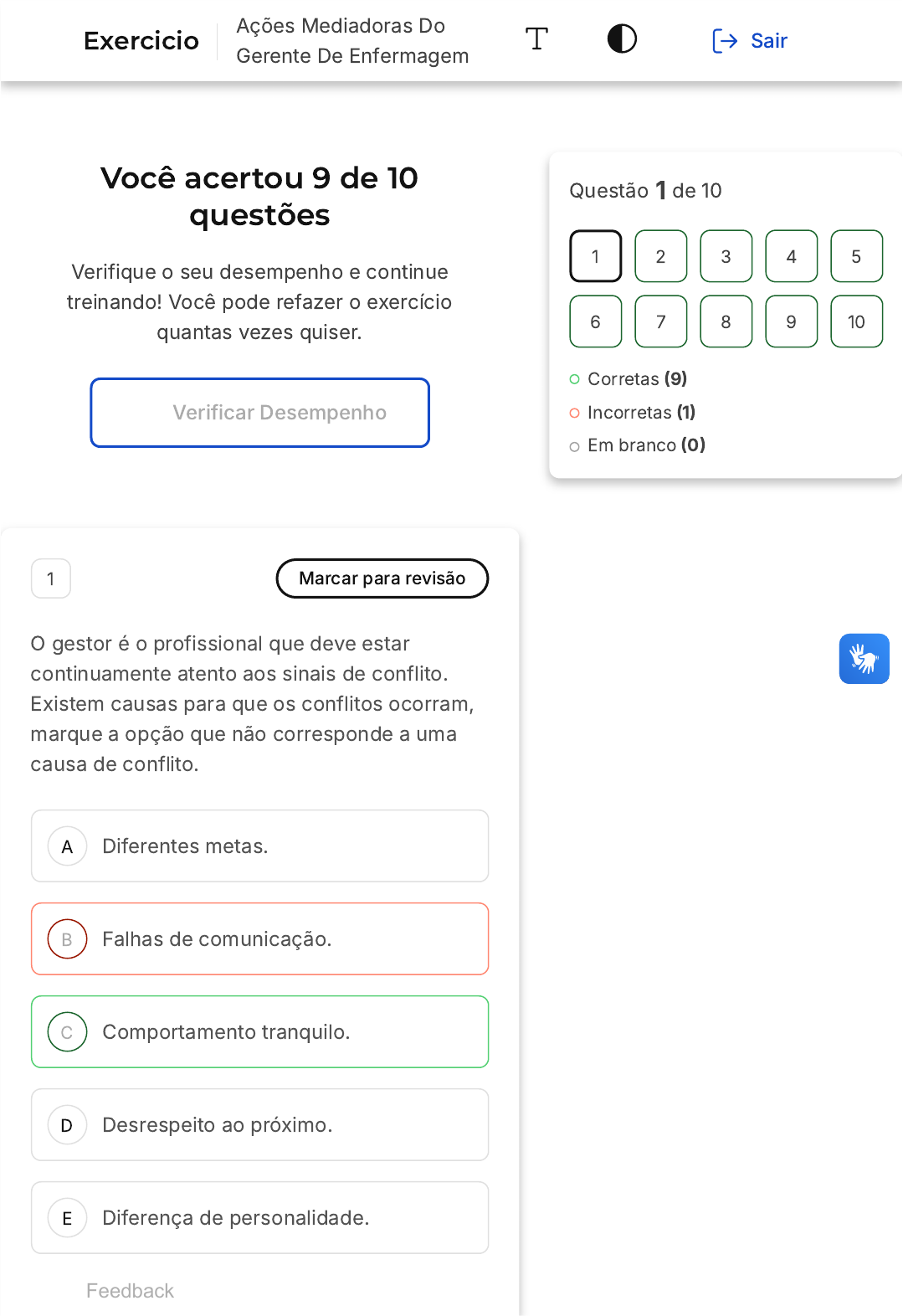Click the text size T icon
This screenshot has width=903, height=1316.
pyautogui.click(x=536, y=39)
